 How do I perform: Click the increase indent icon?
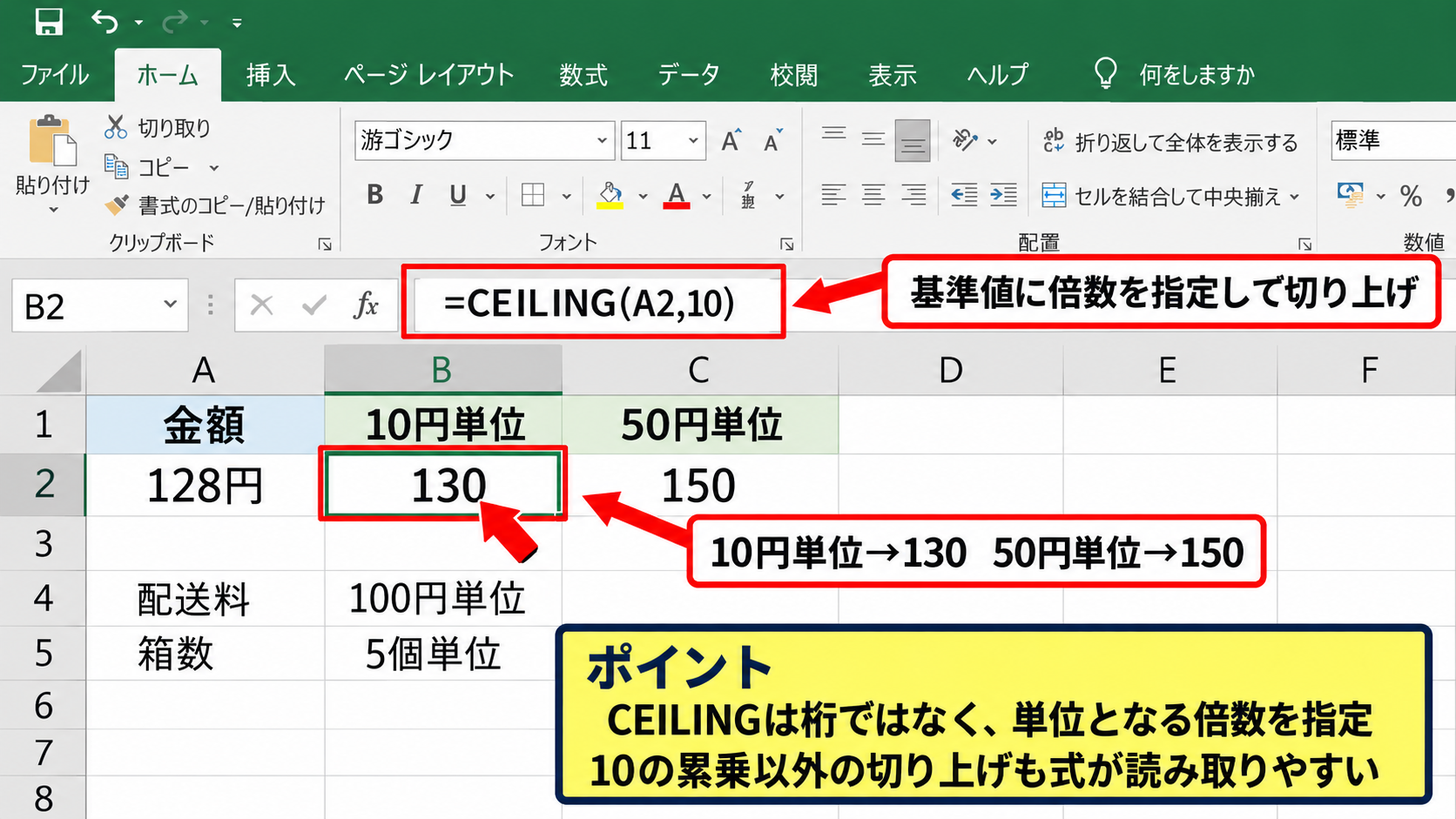point(1003,195)
